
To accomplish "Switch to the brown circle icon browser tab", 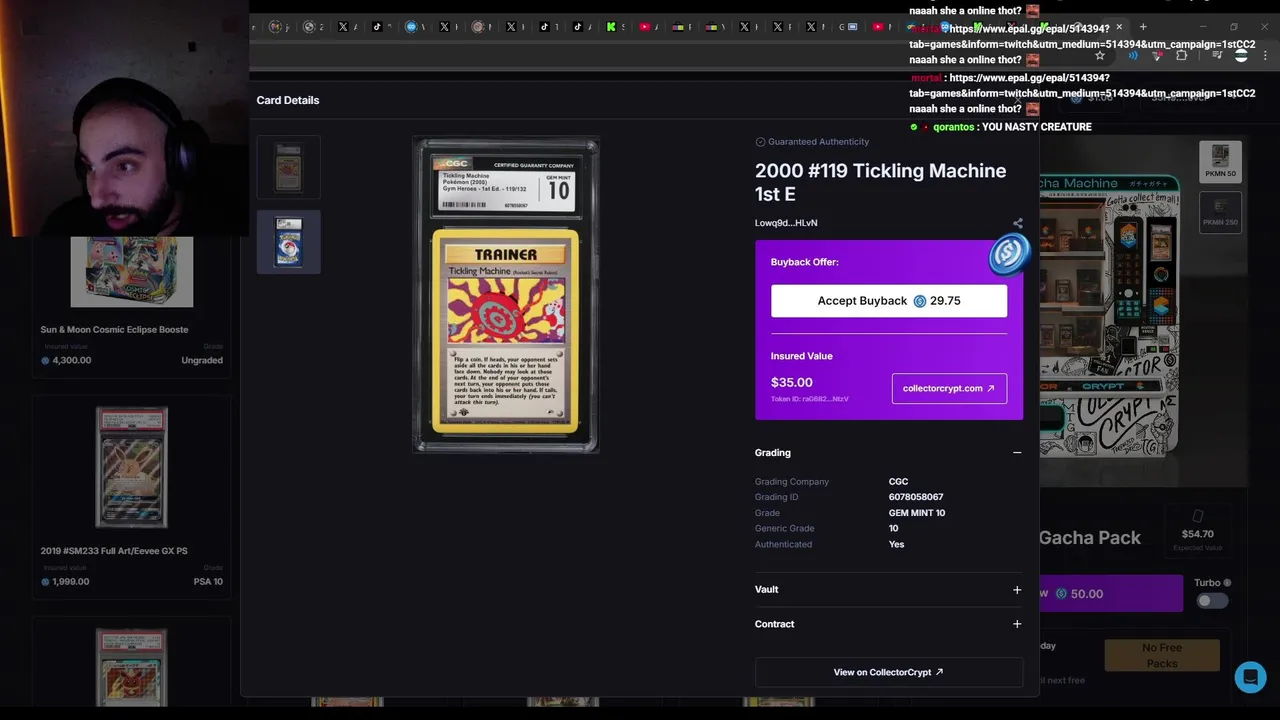I will pos(478,27).
